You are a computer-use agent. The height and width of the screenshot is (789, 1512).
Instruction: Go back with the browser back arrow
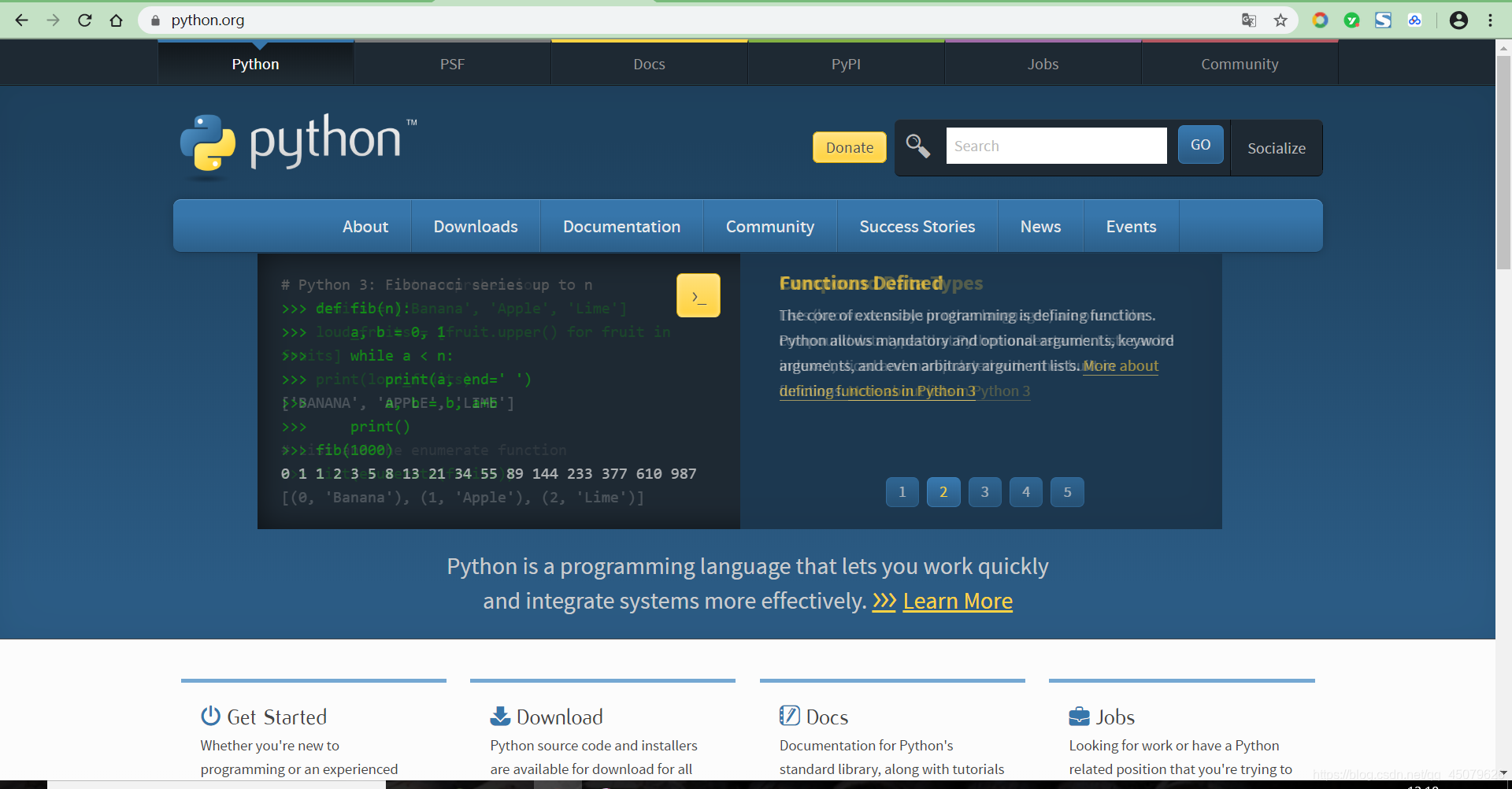click(x=21, y=20)
